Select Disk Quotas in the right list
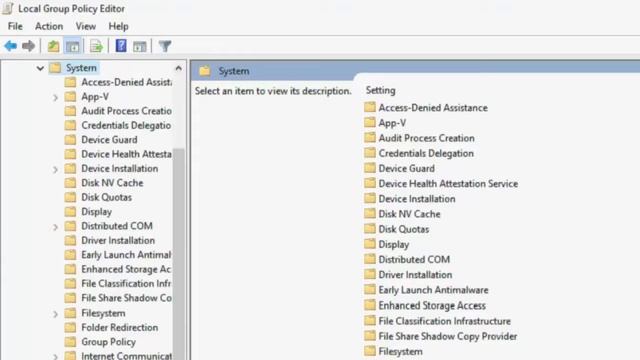The image size is (640, 360). pos(404,229)
